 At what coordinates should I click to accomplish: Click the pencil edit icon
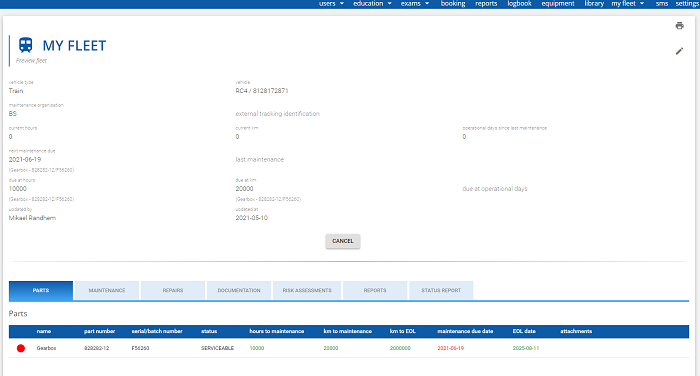[679, 51]
